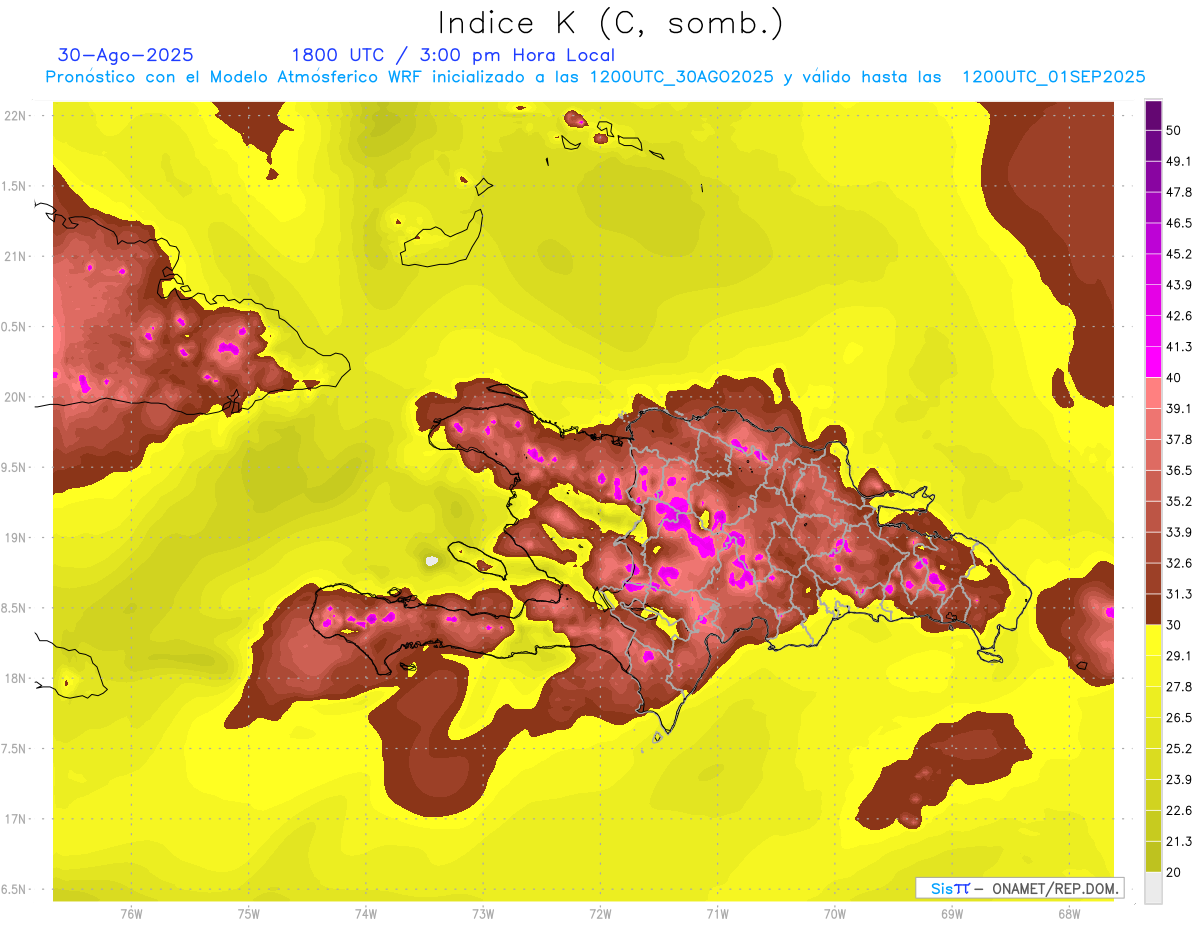This screenshot has height=927, width=1200.
Task: Click the legend value "46.5"
Action: [x=1179, y=223]
